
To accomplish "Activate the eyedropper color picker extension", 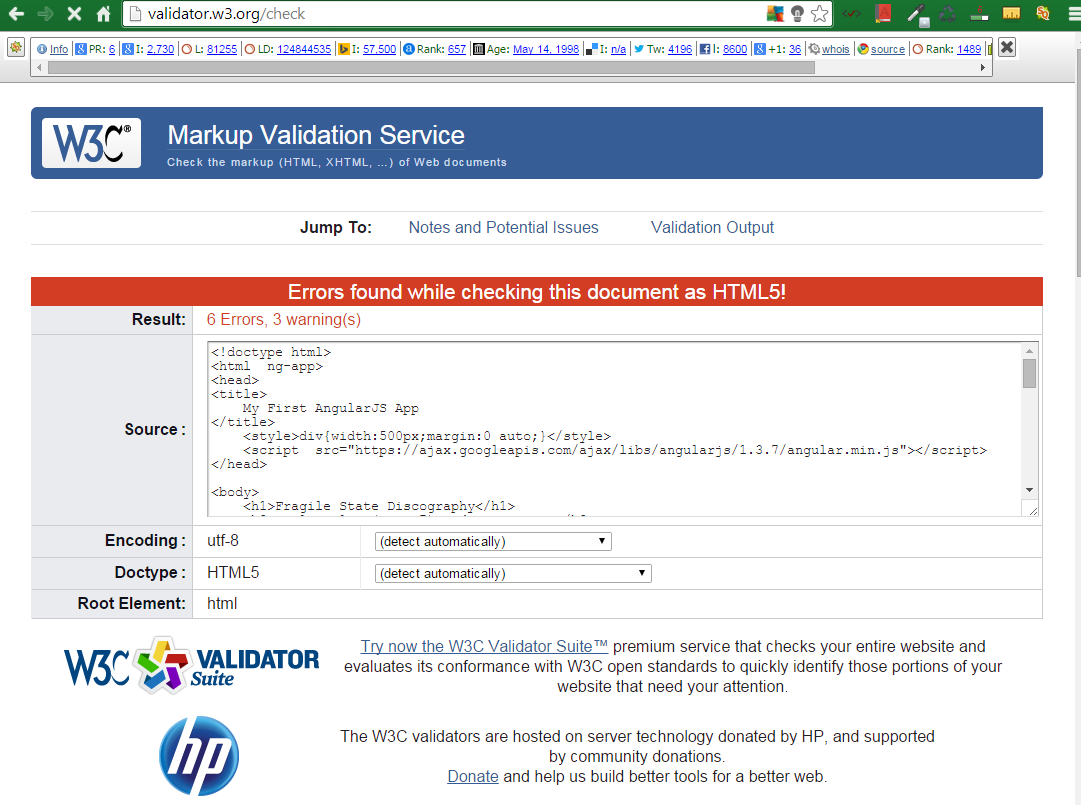I will coord(917,14).
